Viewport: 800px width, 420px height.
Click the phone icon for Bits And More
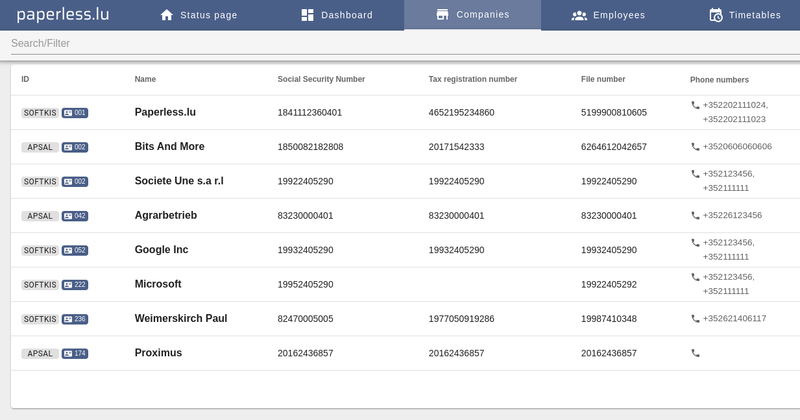click(695, 146)
